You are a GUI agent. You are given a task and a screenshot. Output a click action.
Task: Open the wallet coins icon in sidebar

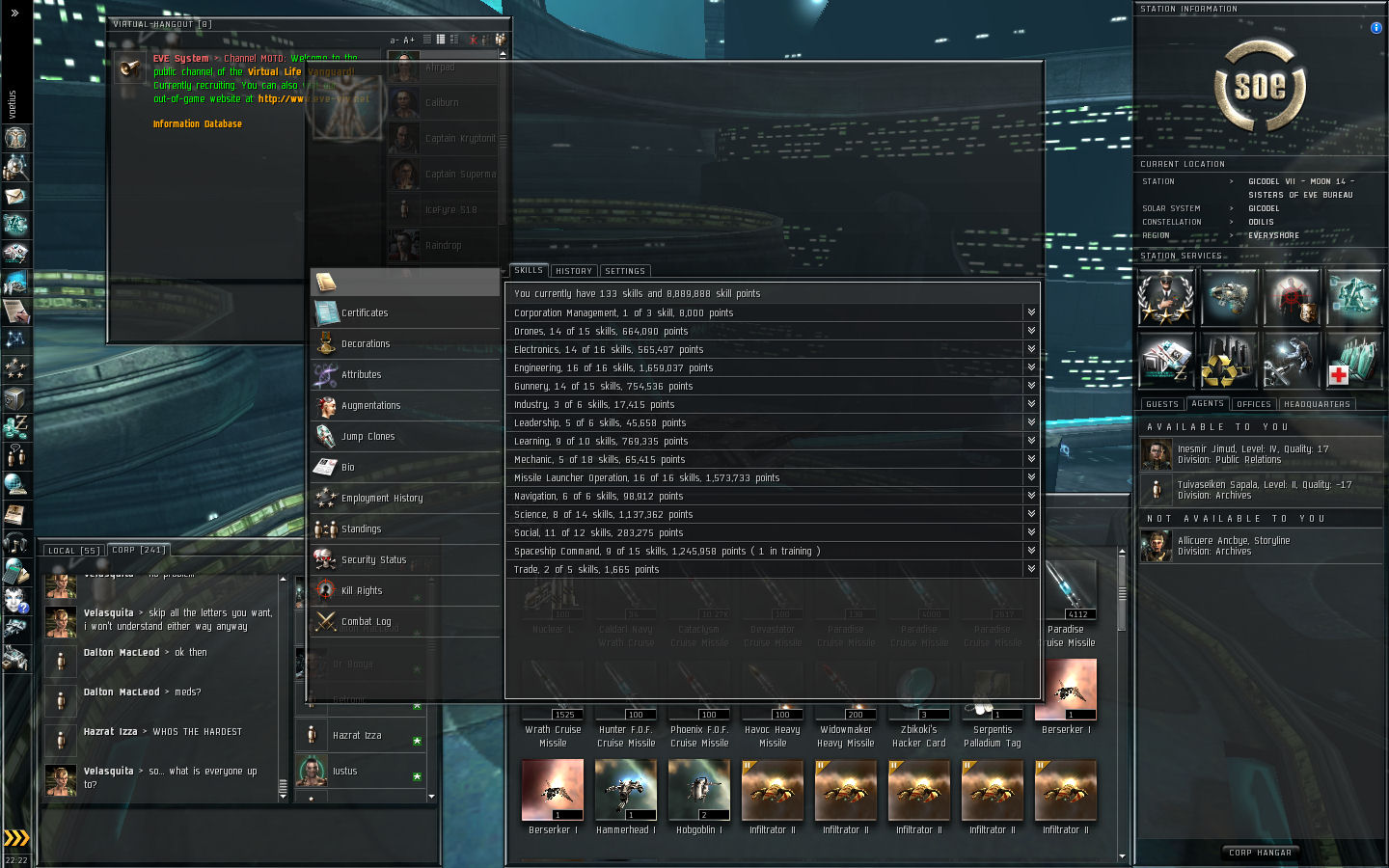point(15,426)
